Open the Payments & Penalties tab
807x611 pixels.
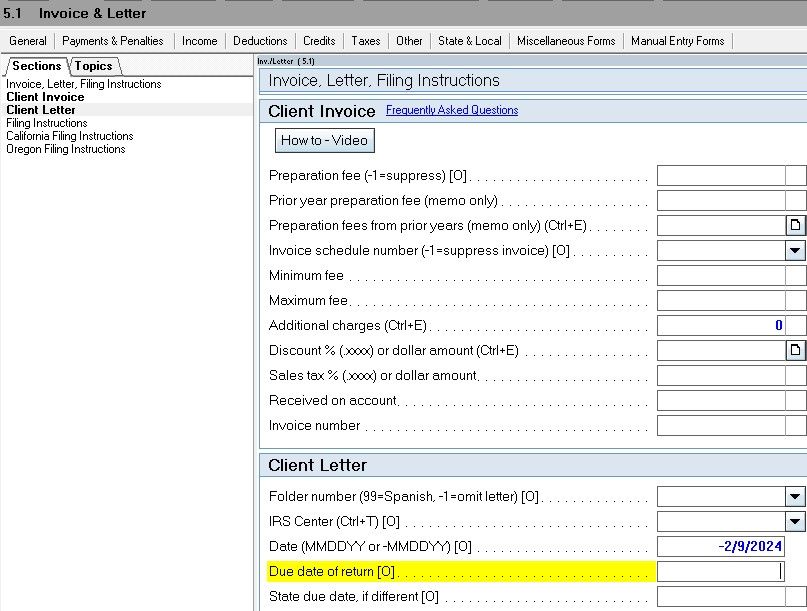click(x=113, y=41)
